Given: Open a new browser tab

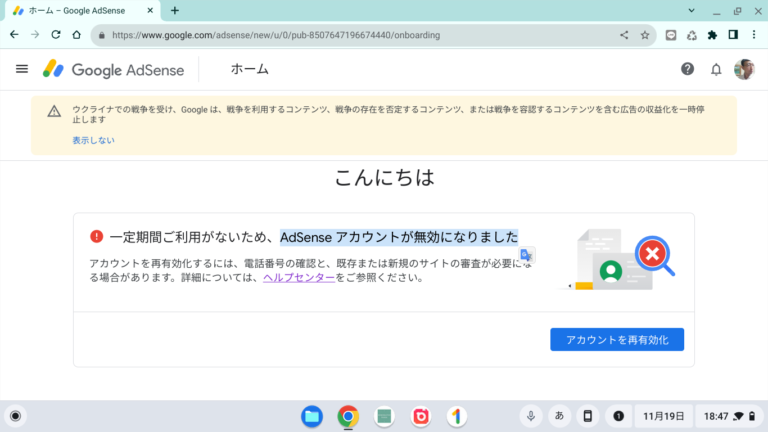Looking at the screenshot, I should point(175,10).
